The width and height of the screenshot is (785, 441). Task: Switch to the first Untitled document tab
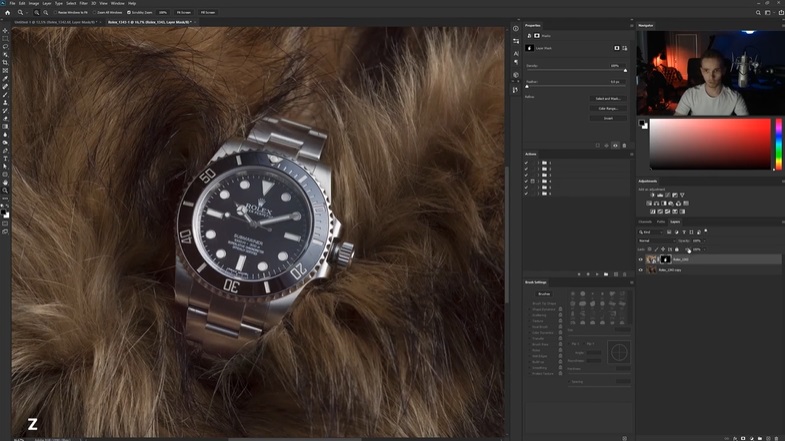tap(55, 22)
